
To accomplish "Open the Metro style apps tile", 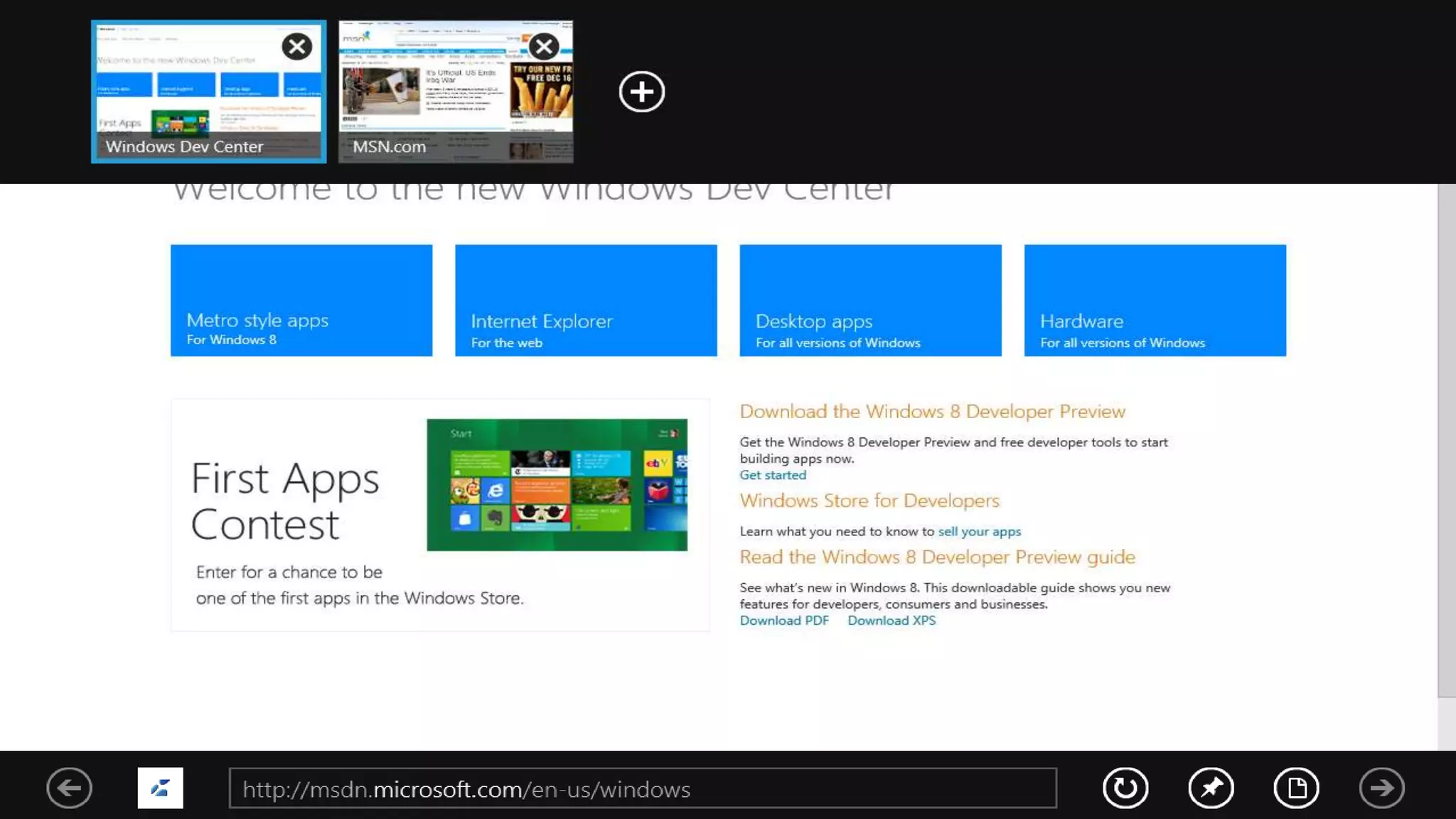I will pyautogui.click(x=301, y=300).
